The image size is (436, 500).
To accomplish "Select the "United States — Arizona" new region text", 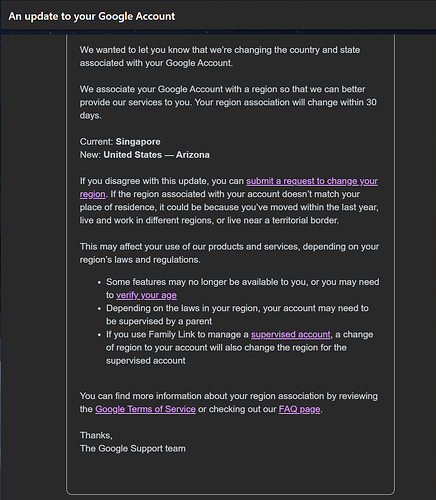I will [x=157, y=155].
